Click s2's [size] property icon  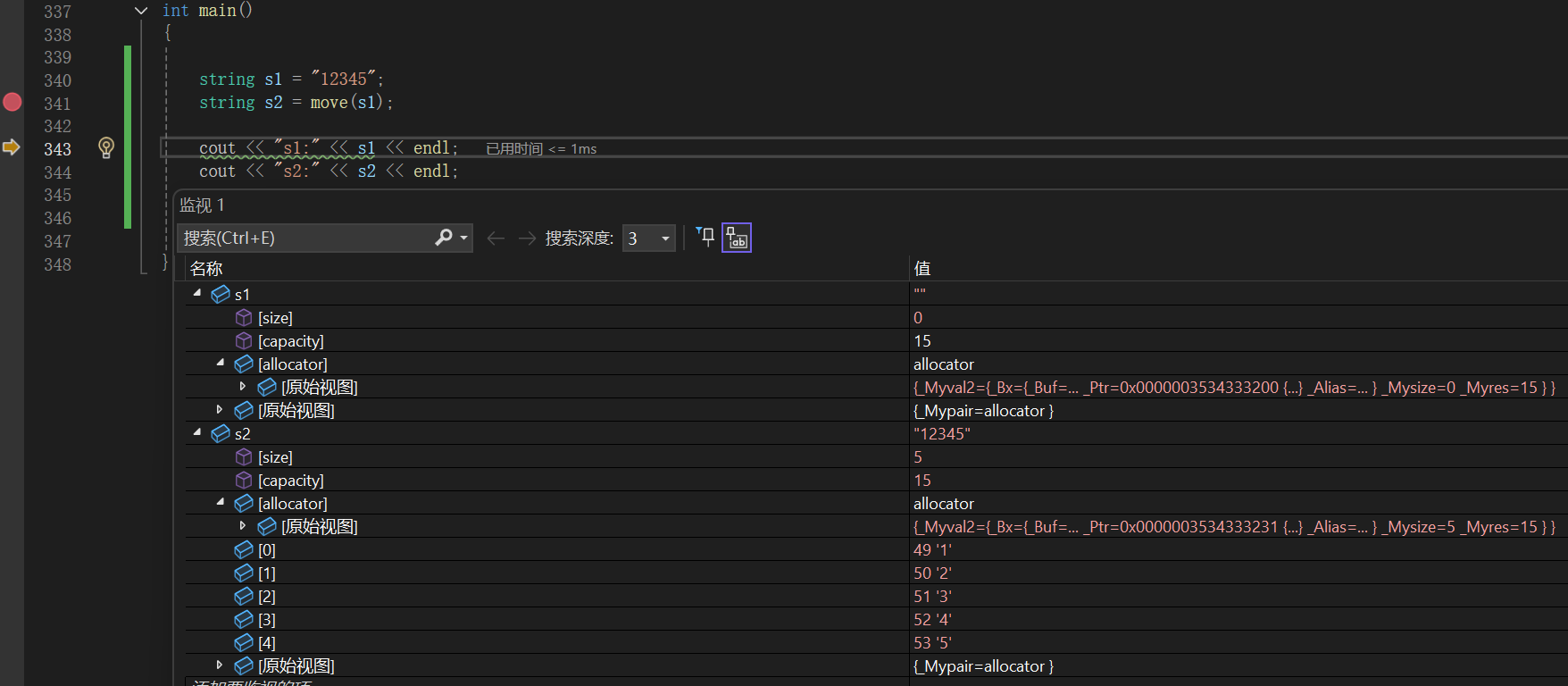coord(244,456)
